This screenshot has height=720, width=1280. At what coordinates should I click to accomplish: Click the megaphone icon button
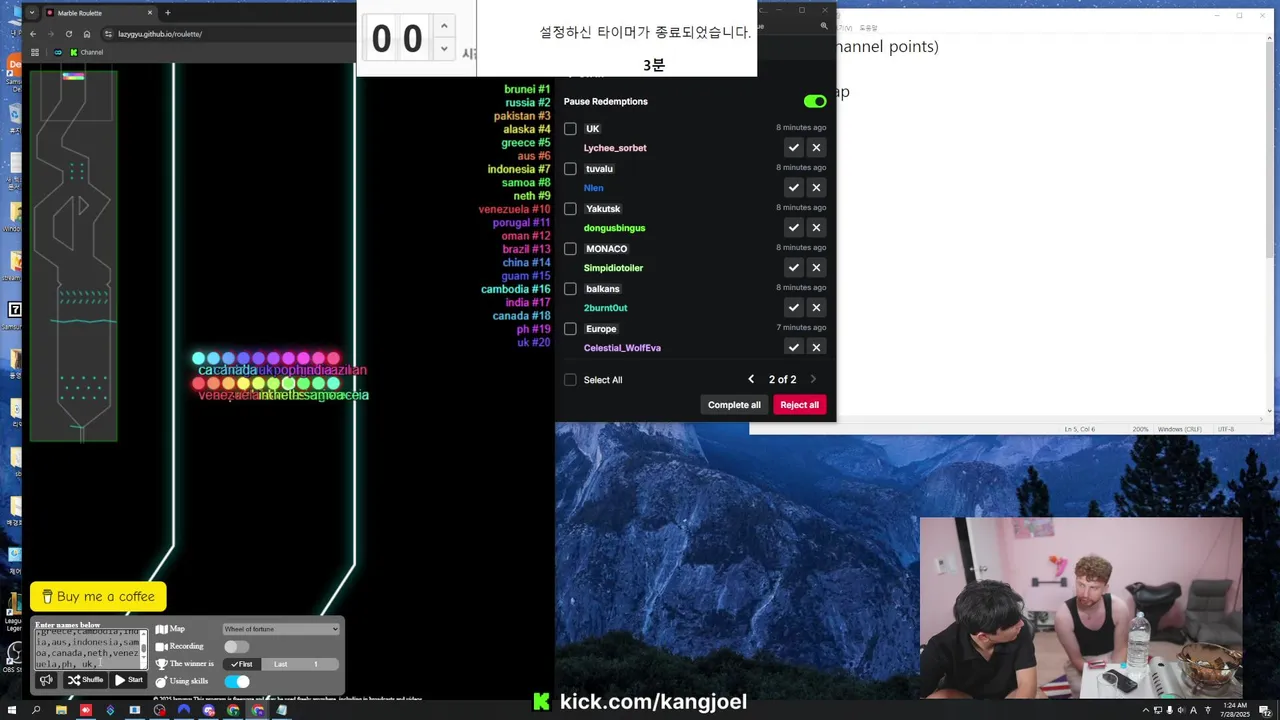click(x=46, y=680)
